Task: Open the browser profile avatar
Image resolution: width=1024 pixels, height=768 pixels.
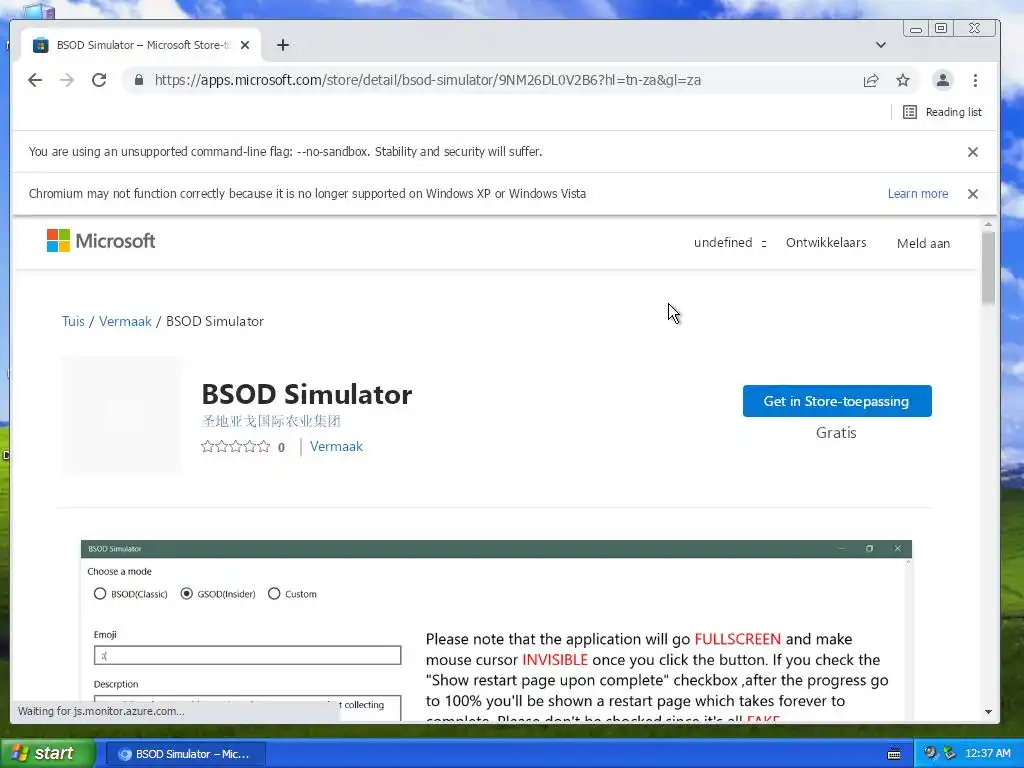Action: click(942, 80)
